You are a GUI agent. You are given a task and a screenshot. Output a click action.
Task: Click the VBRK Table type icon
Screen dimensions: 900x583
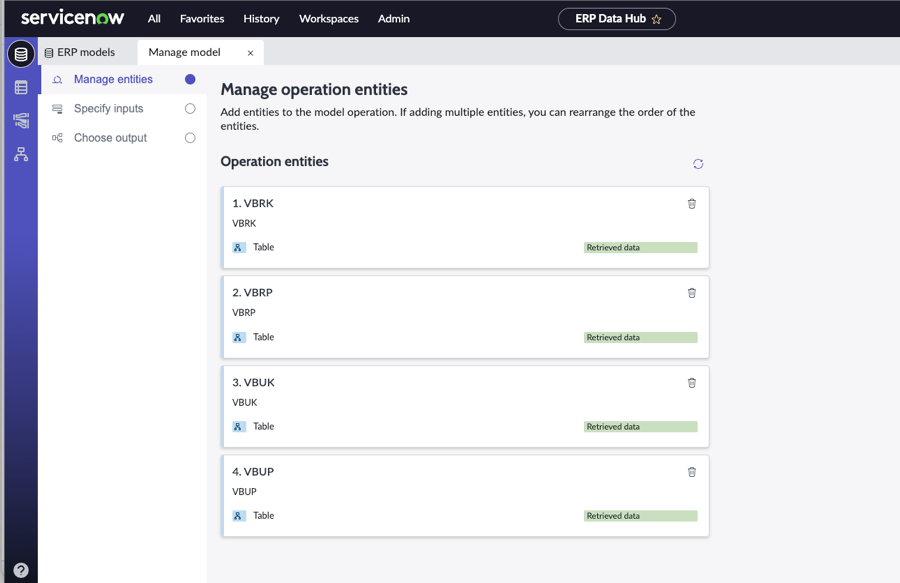[239, 247]
